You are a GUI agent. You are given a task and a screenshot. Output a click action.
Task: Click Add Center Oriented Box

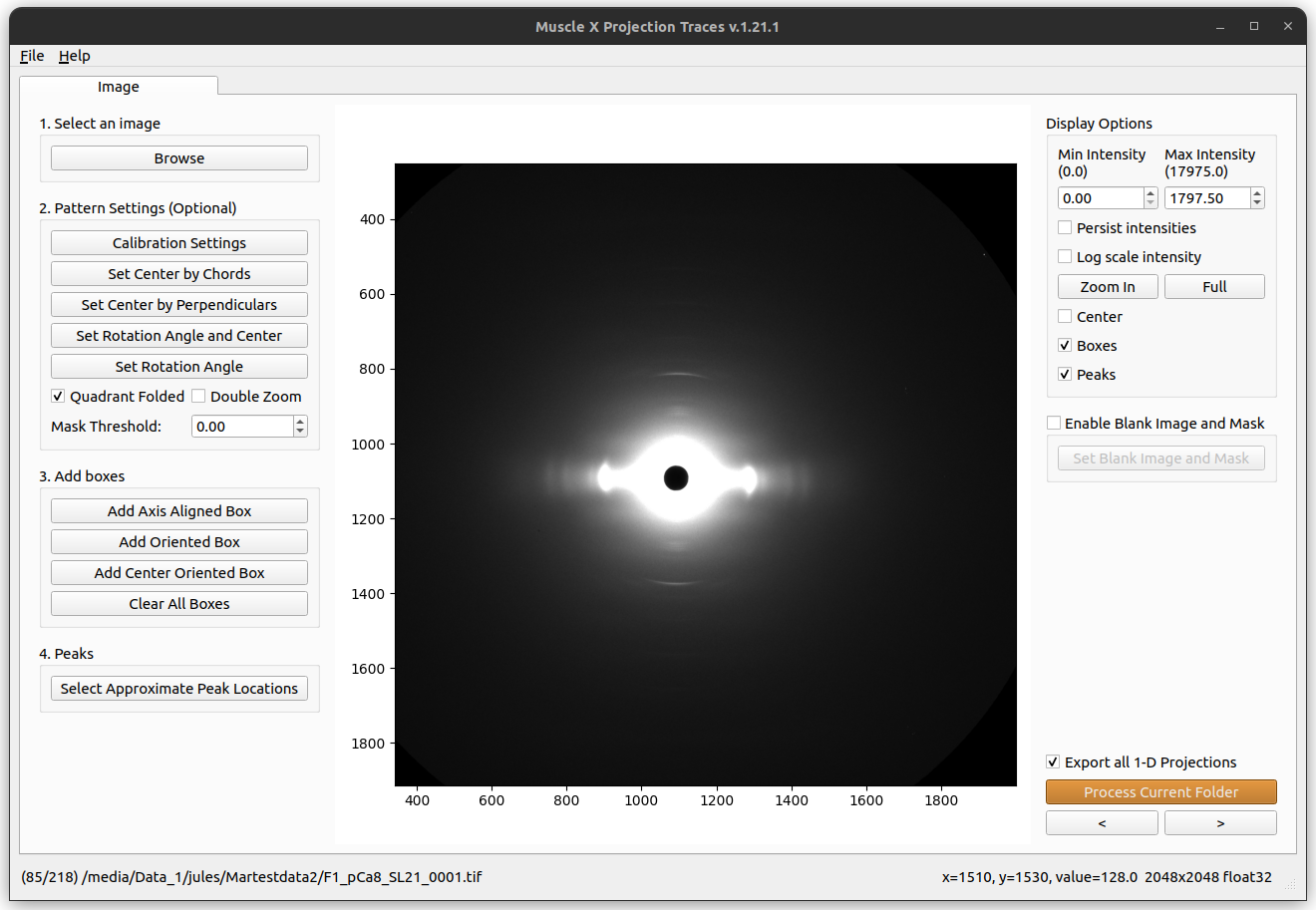(179, 573)
